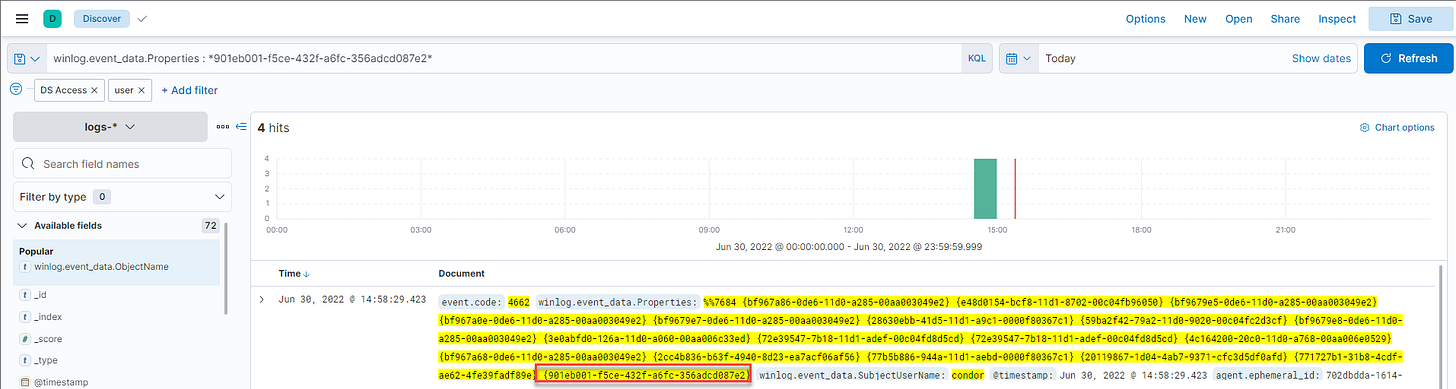Click the Discover breadcrumb badge
The image size is (1456, 389).
coord(102,18)
